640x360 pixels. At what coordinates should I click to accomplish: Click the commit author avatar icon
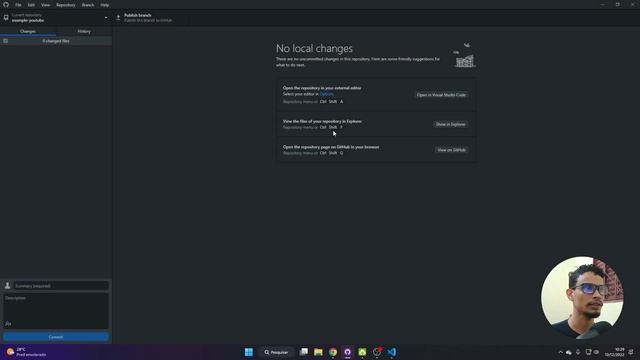(7, 285)
